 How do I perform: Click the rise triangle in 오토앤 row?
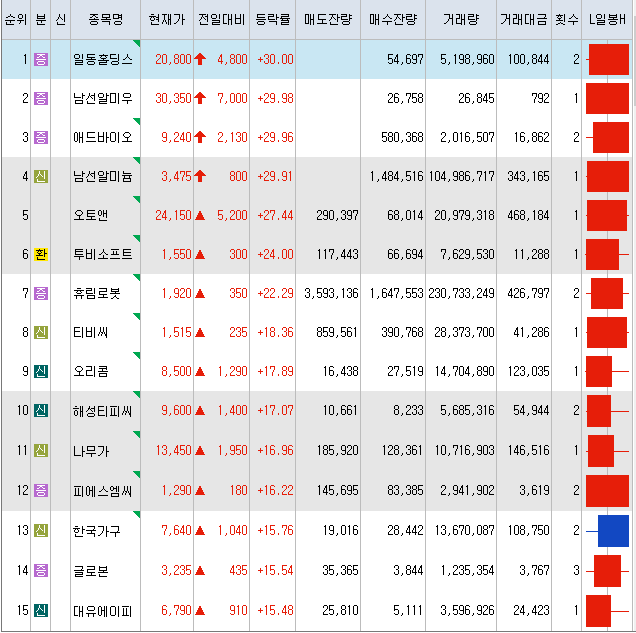(x=200, y=215)
